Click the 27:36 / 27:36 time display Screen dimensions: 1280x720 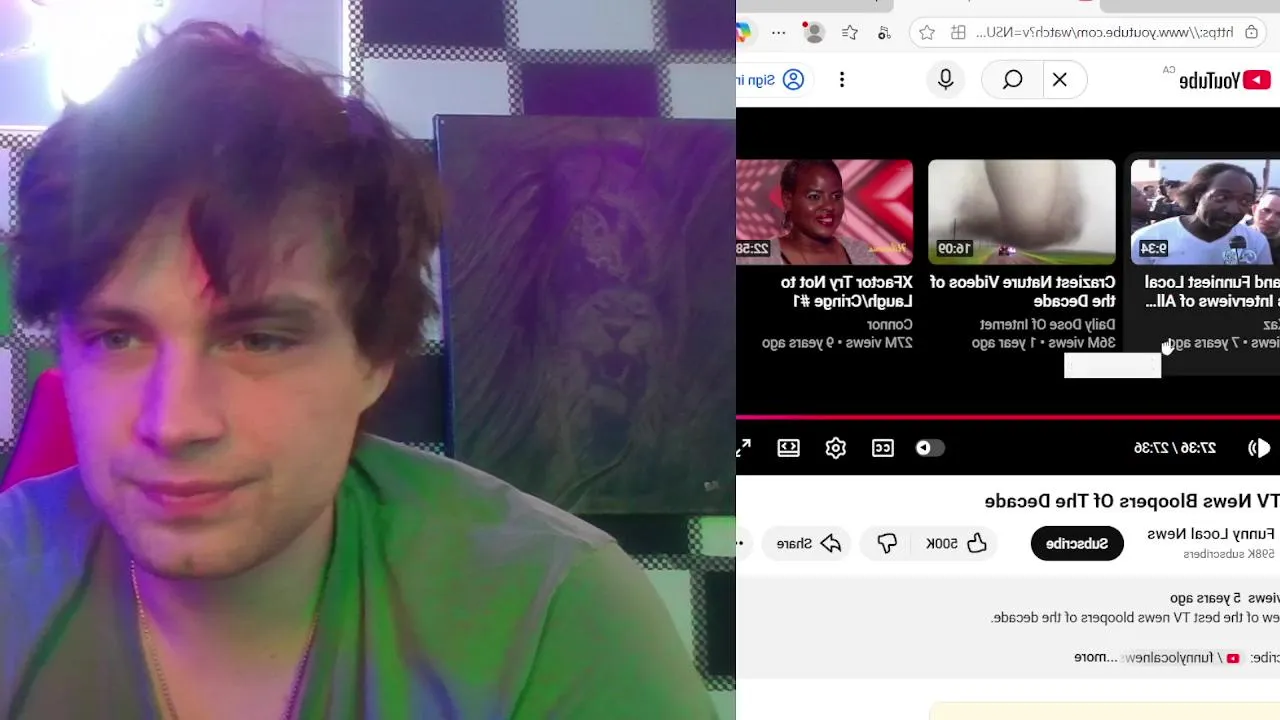(x=1175, y=448)
